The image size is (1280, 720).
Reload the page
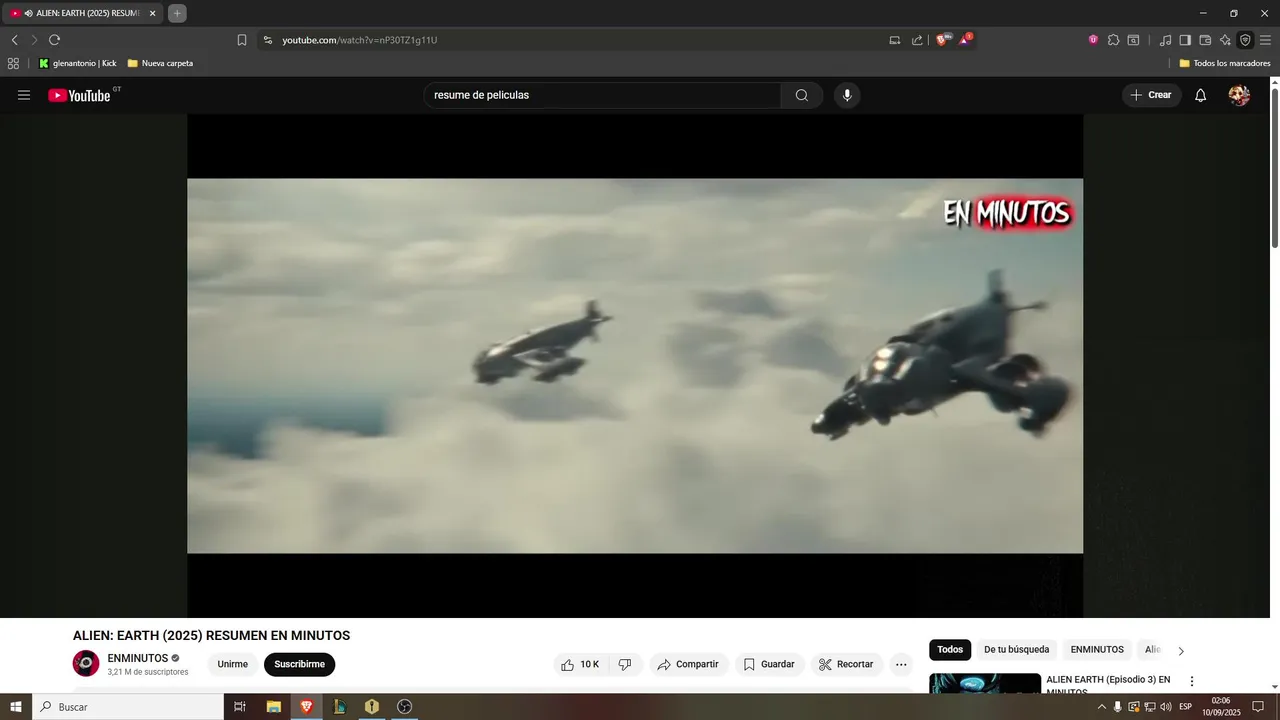click(x=54, y=40)
